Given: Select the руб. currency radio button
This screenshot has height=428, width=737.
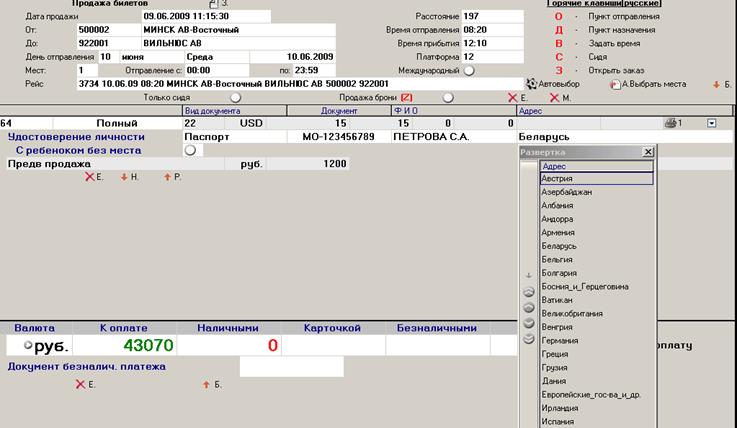Looking at the screenshot, I should coord(28,345).
